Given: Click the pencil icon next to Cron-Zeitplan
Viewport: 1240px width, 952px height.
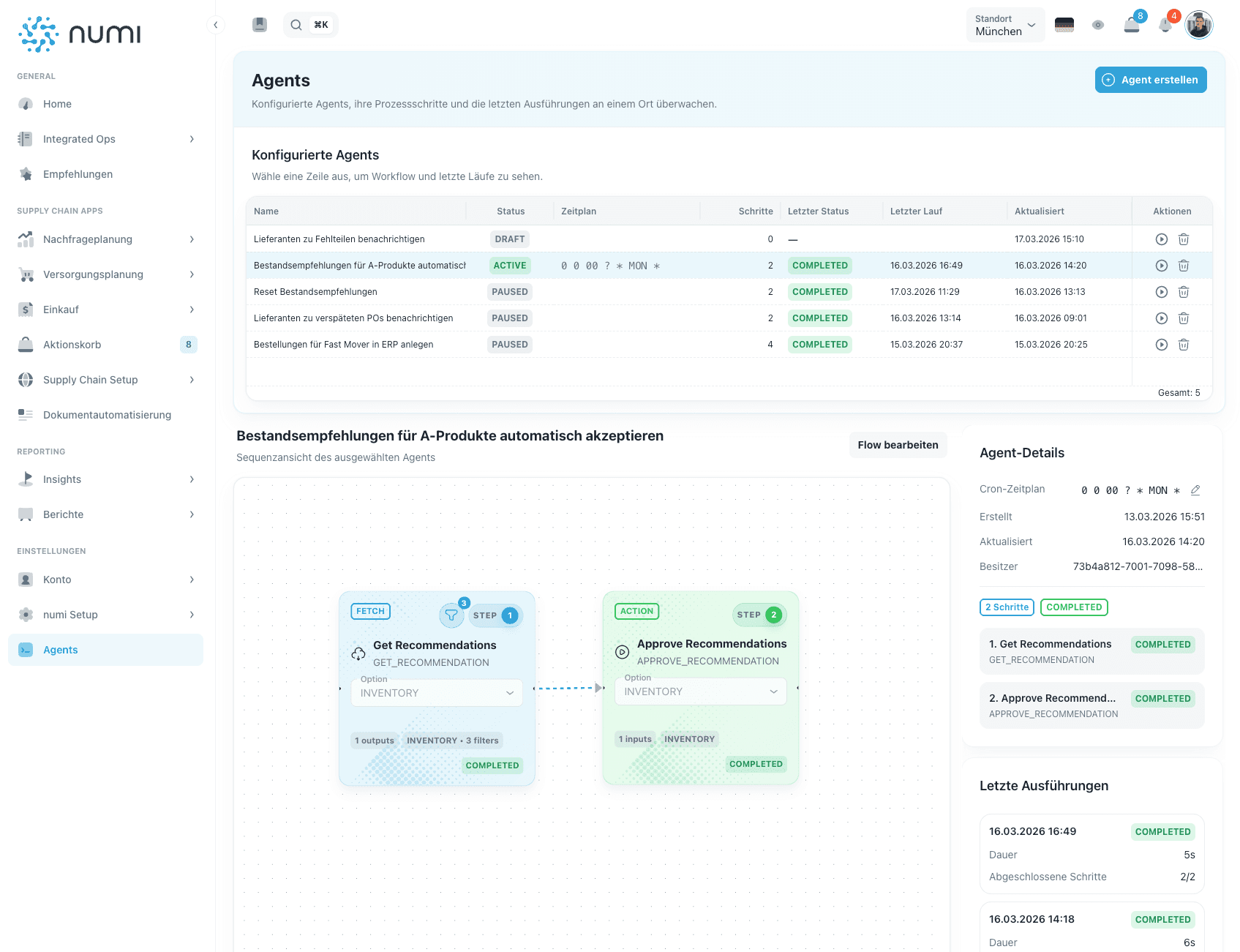Looking at the screenshot, I should click(x=1195, y=490).
